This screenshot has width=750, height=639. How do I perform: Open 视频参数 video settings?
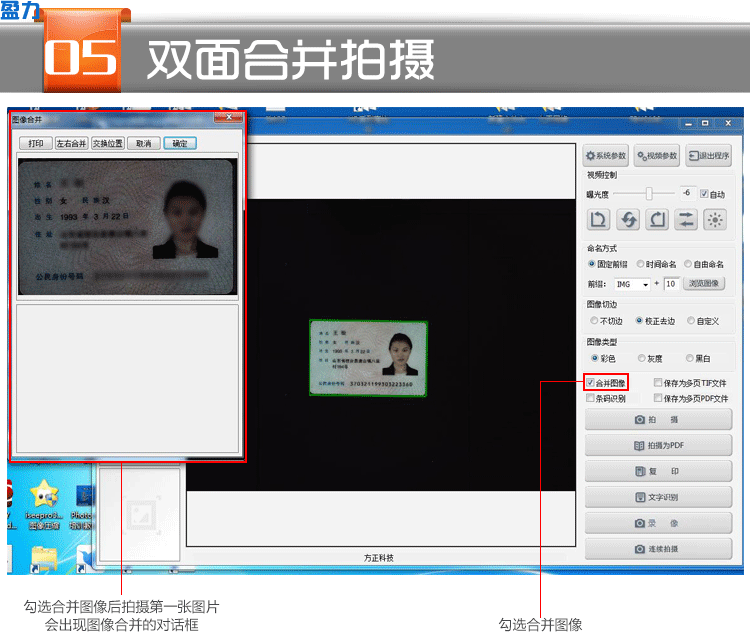pos(657,156)
